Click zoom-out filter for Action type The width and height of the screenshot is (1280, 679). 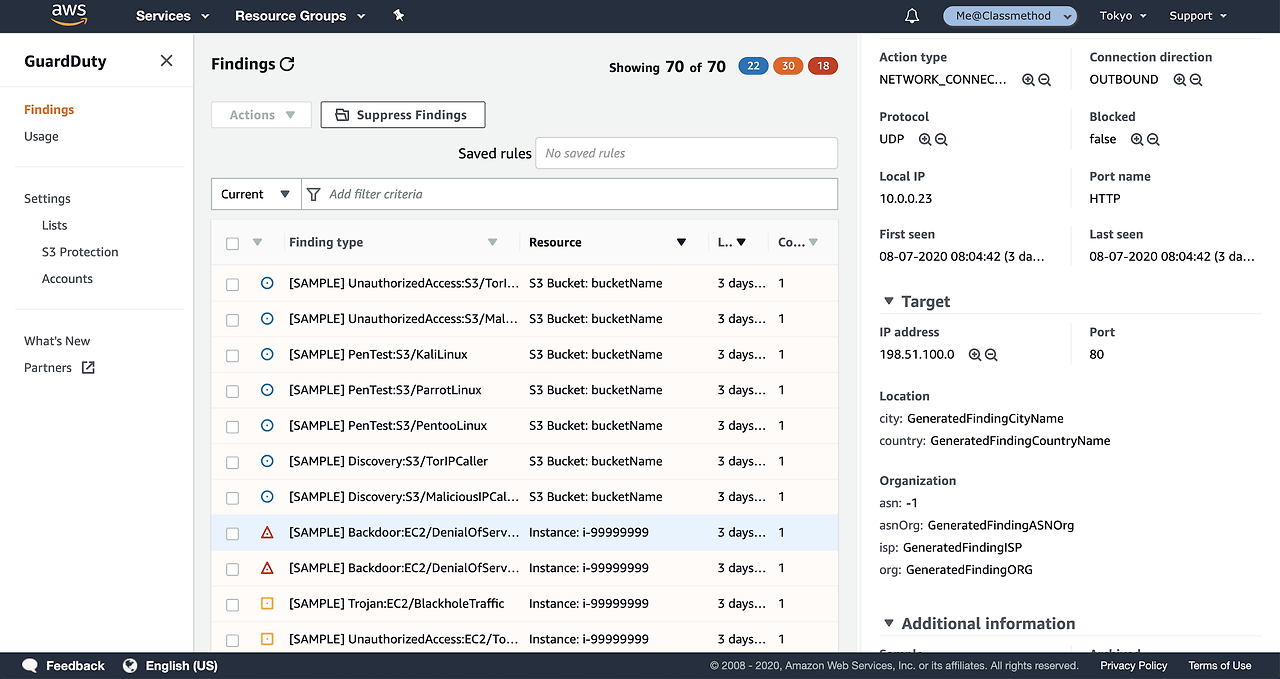click(1044, 80)
